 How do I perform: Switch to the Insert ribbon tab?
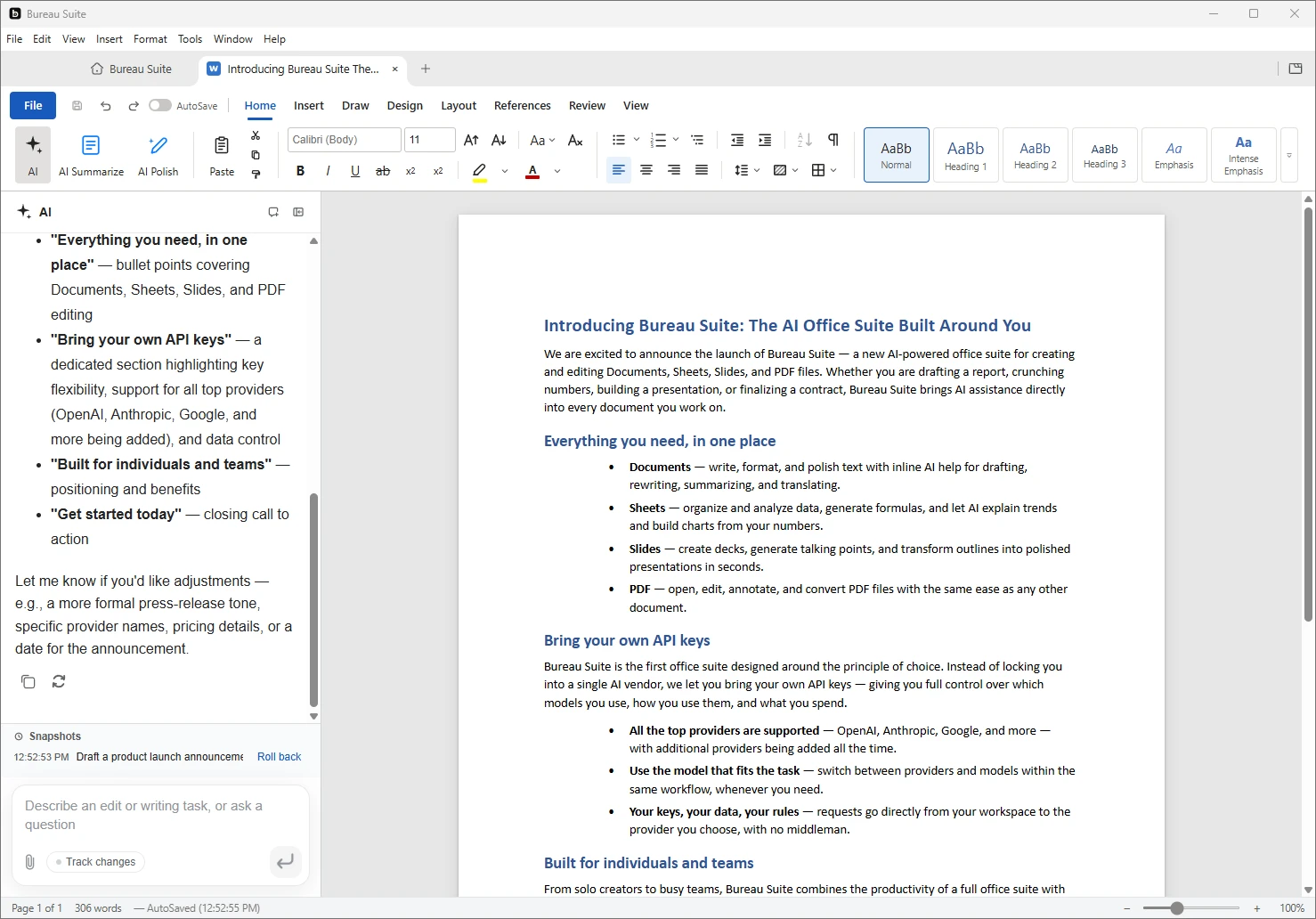[x=309, y=105]
